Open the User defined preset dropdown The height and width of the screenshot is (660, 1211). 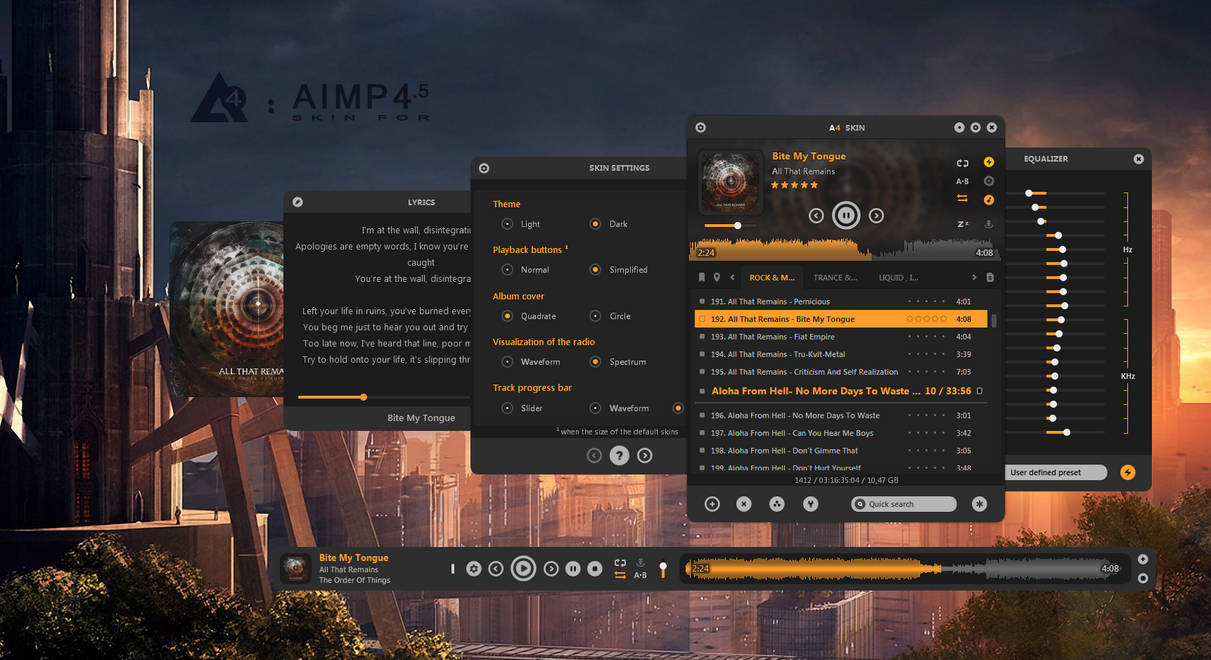pyautogui.click(x=1056, y=472)
